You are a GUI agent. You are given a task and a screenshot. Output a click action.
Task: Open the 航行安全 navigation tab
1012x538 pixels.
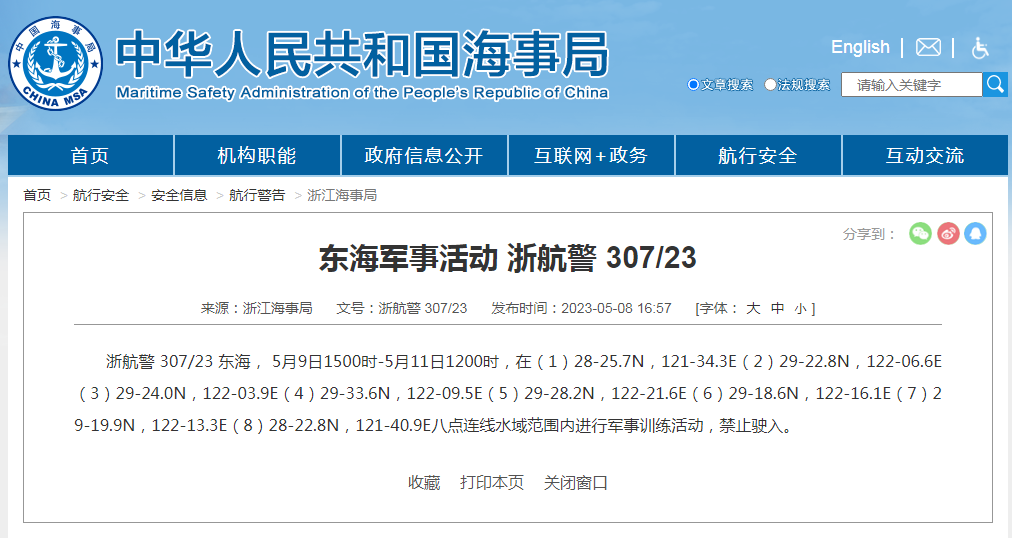tap(758, 155)
